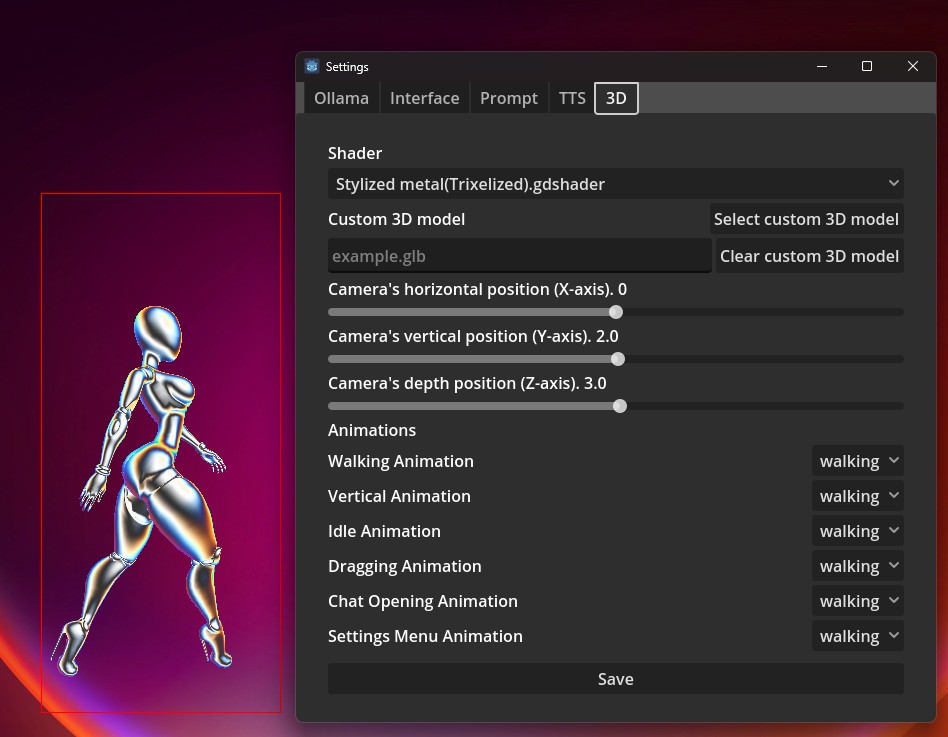Image resolution: width=948 pixels, height=737 pixels.
Task: Click the Chat Opening Animation label text
Action: (x=423, y=602)
